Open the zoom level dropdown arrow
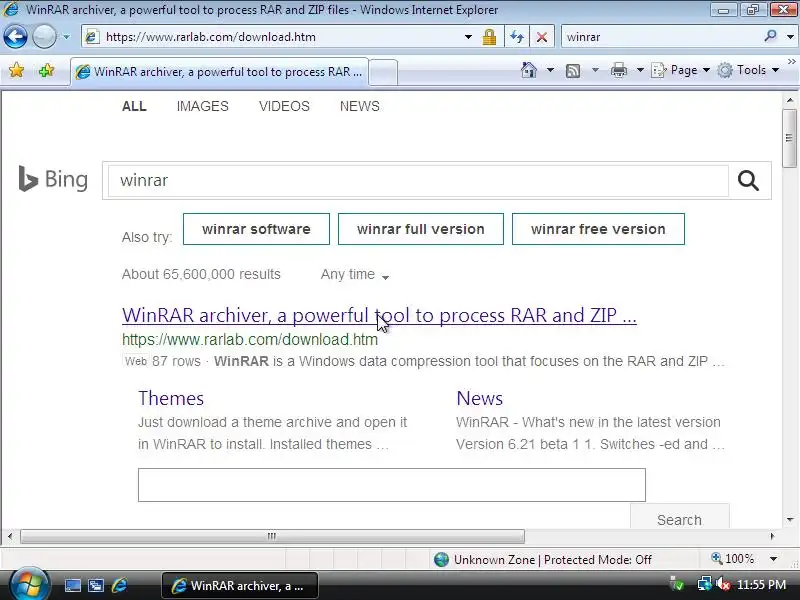The height and width of the screenshot is (600, 800). (773, 559)
